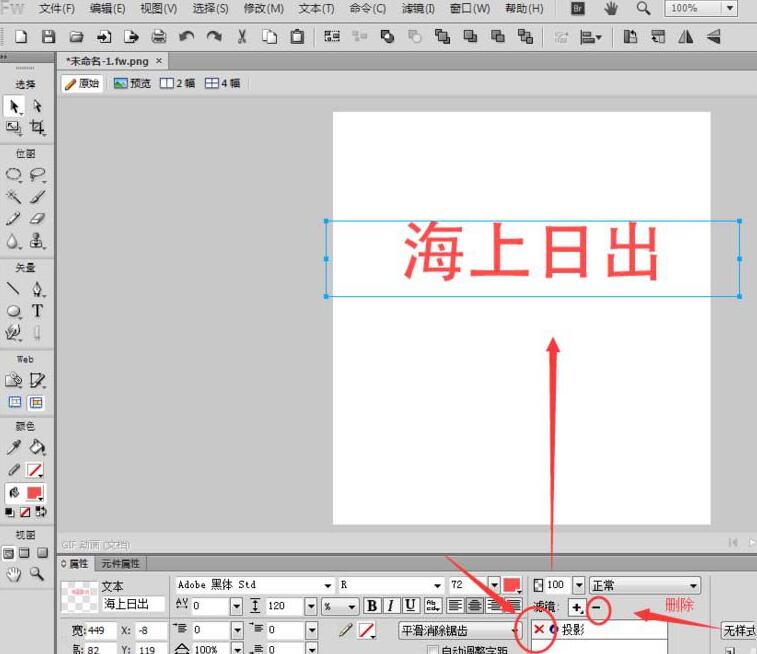Screen dimensions: 757x654
Task: Select the Rubber Stamp tool
Action: [x=37, y=240]
